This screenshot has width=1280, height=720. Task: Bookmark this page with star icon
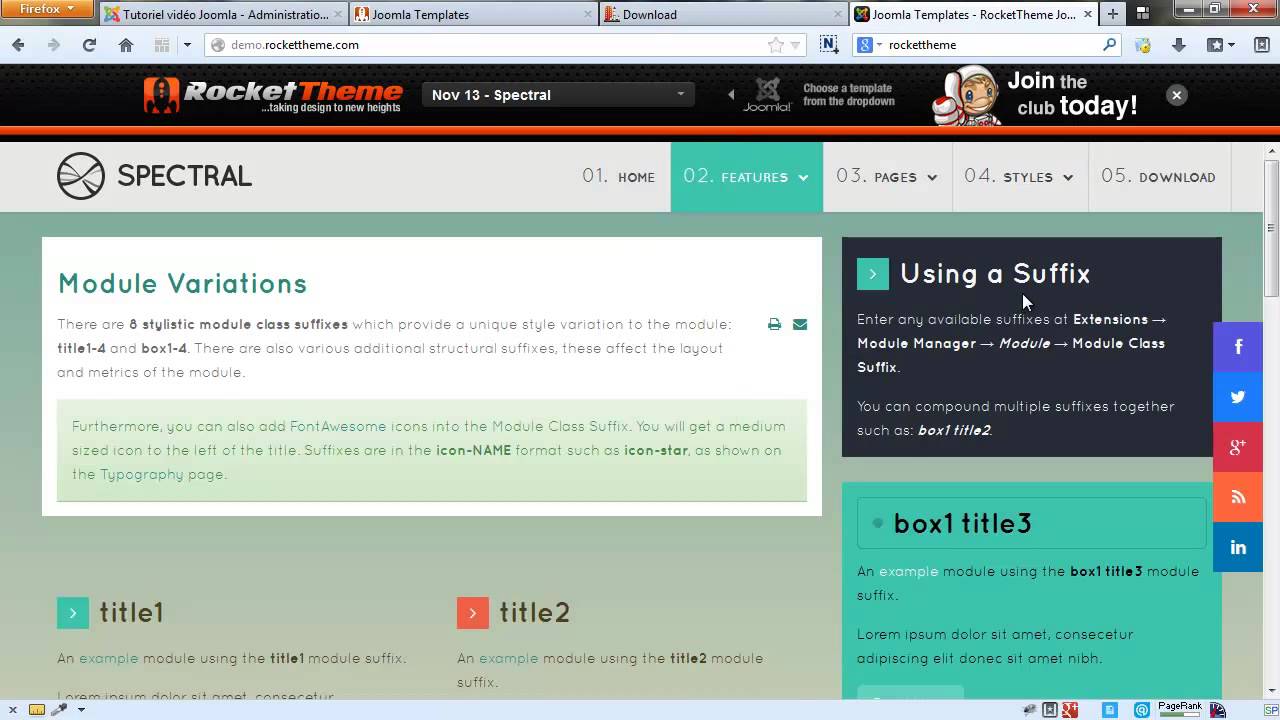775,45
